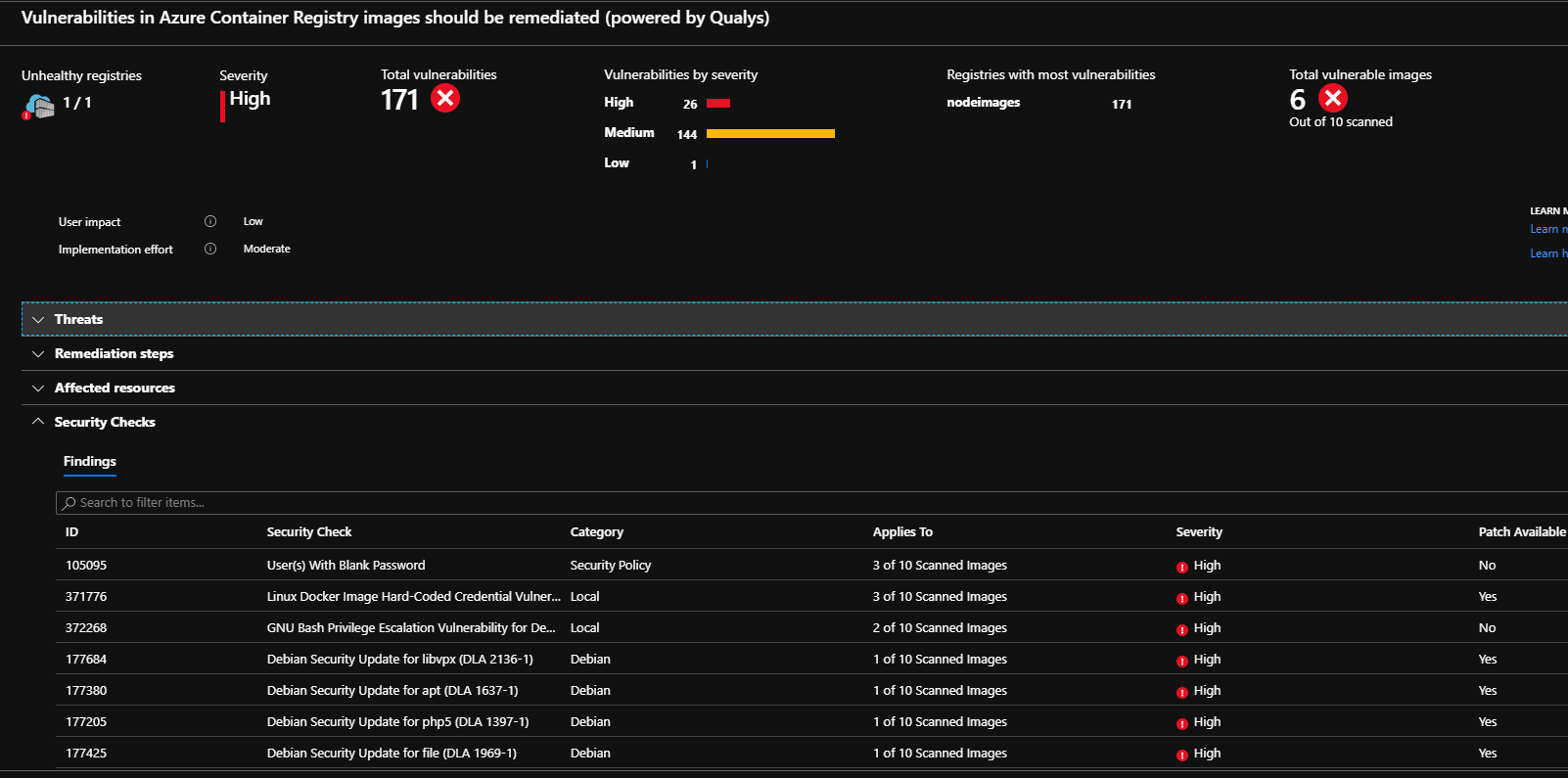Image resolution: width=1568 pixels, height=778 pixels.
Task: Collapse the Security Checks section
Action: [x=795, y=422]
